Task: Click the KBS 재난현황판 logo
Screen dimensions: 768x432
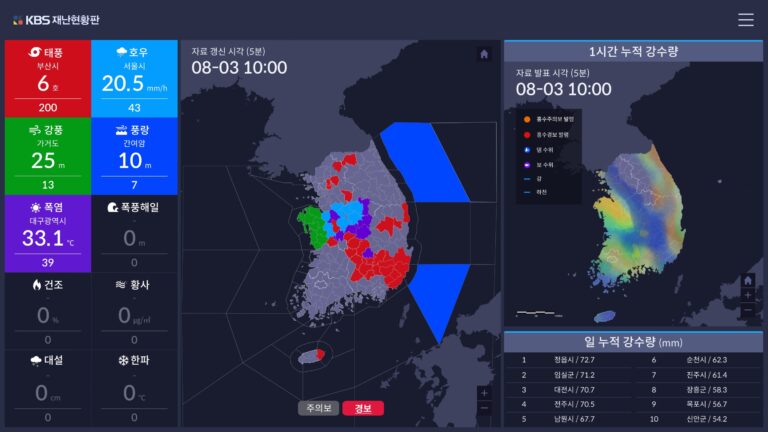Action: [x=56, y=20]
